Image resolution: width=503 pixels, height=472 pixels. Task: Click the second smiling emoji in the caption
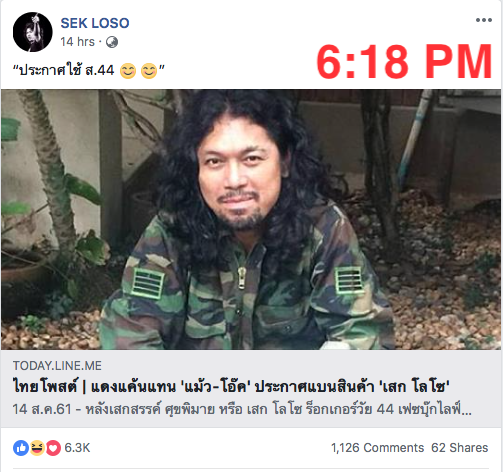click(x=149, y=71)
